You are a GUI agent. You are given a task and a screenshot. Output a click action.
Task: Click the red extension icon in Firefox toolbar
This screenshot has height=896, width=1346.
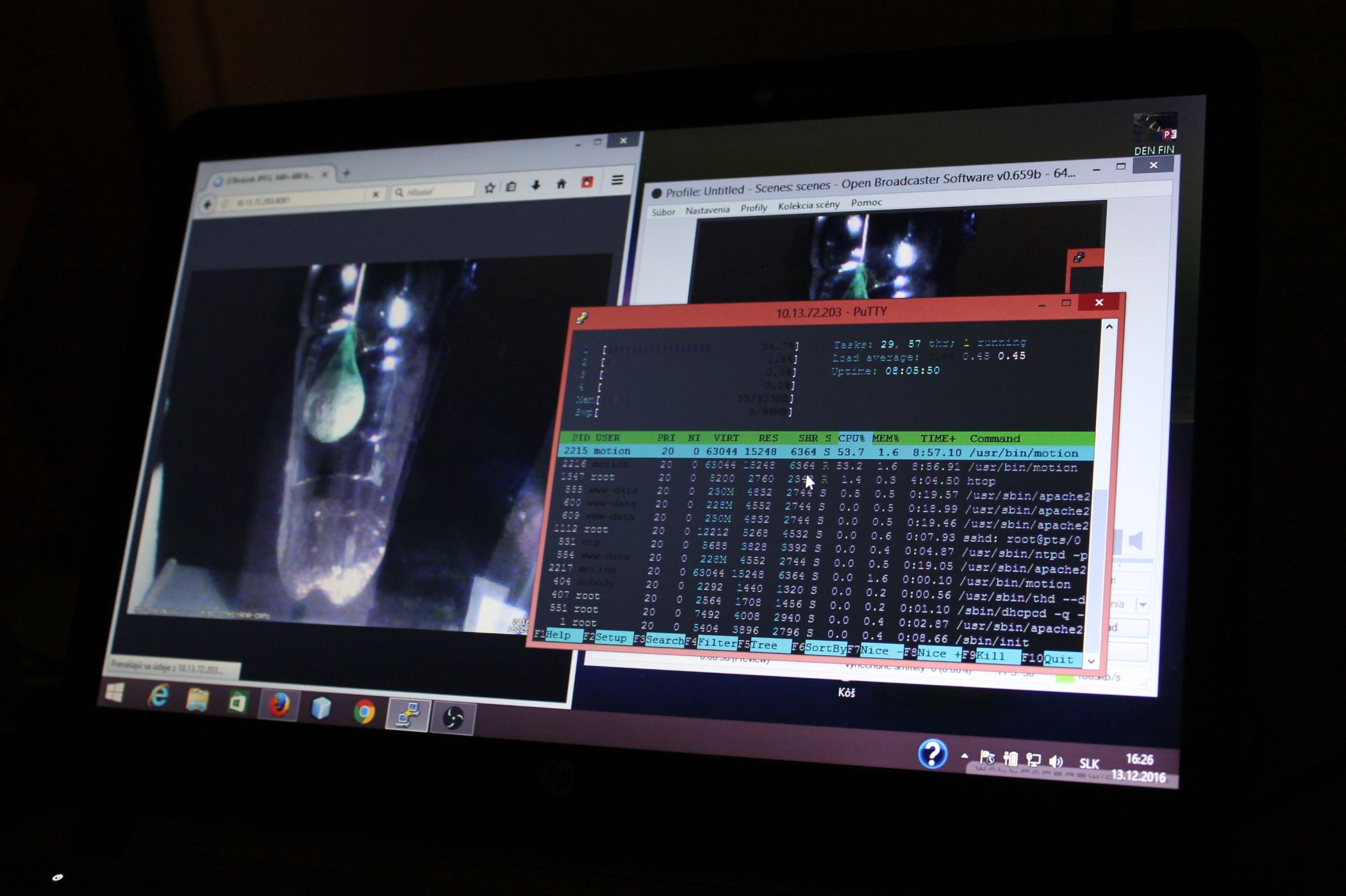pos(587,183)
